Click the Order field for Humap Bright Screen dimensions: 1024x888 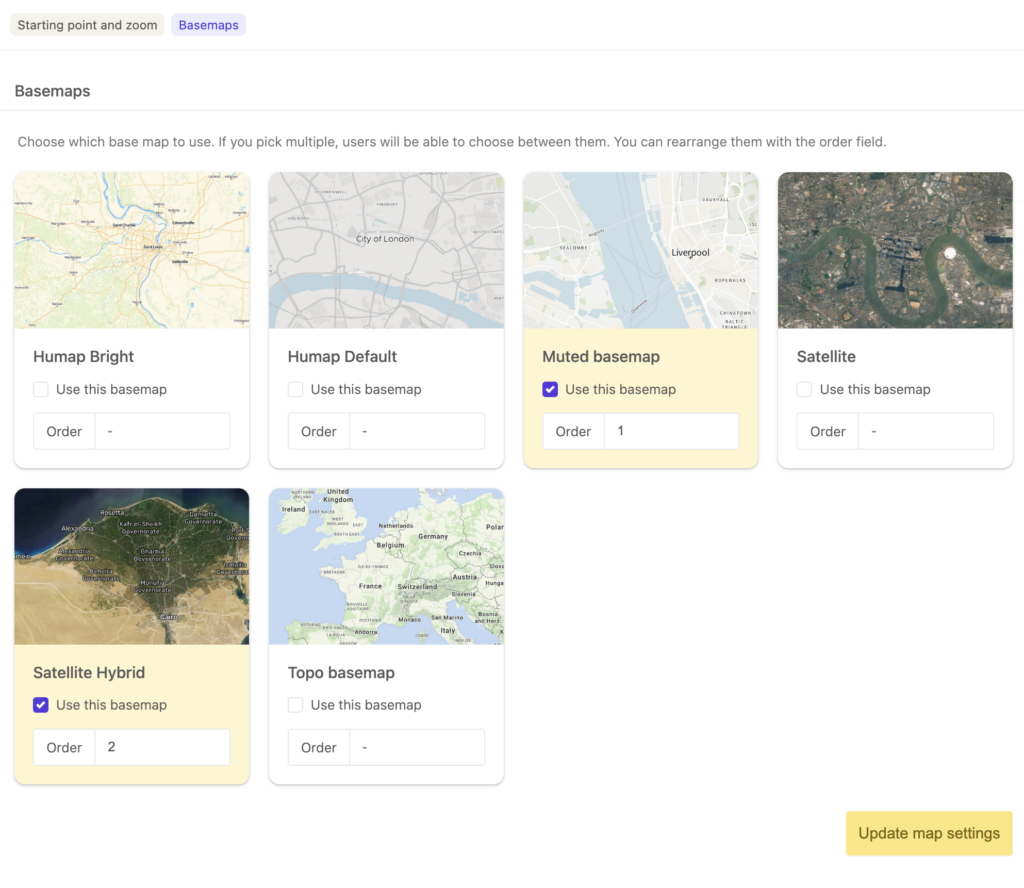tap(163, 431)
